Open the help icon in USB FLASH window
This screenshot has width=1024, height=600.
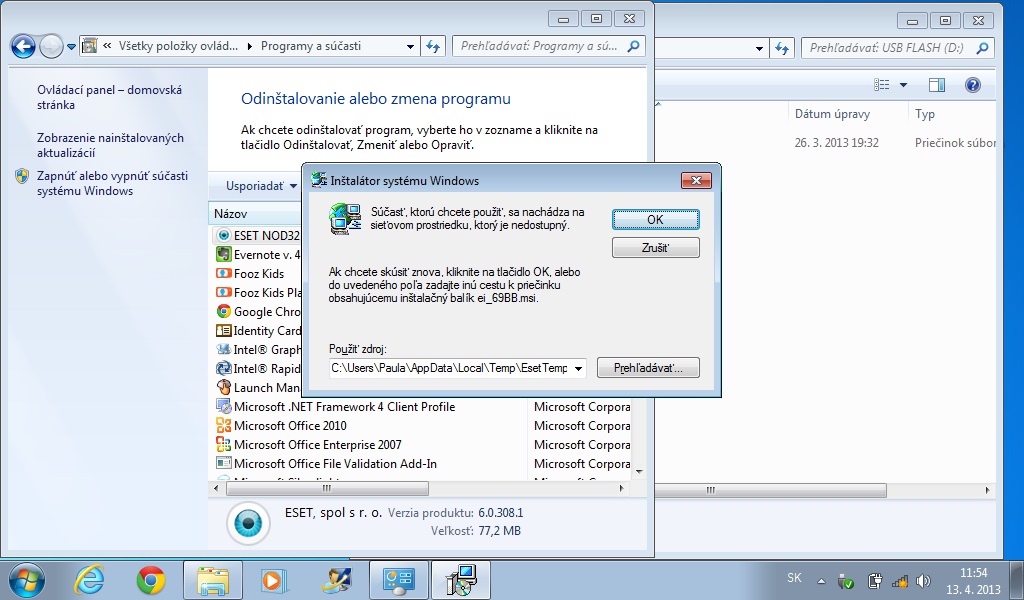971,85
